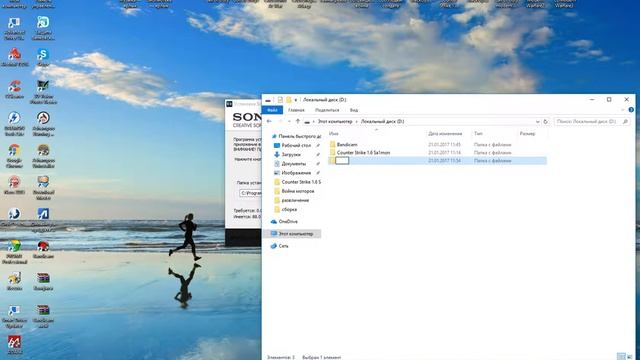
Task: Go back with Explorer back arrow
Action: point(269,121)
